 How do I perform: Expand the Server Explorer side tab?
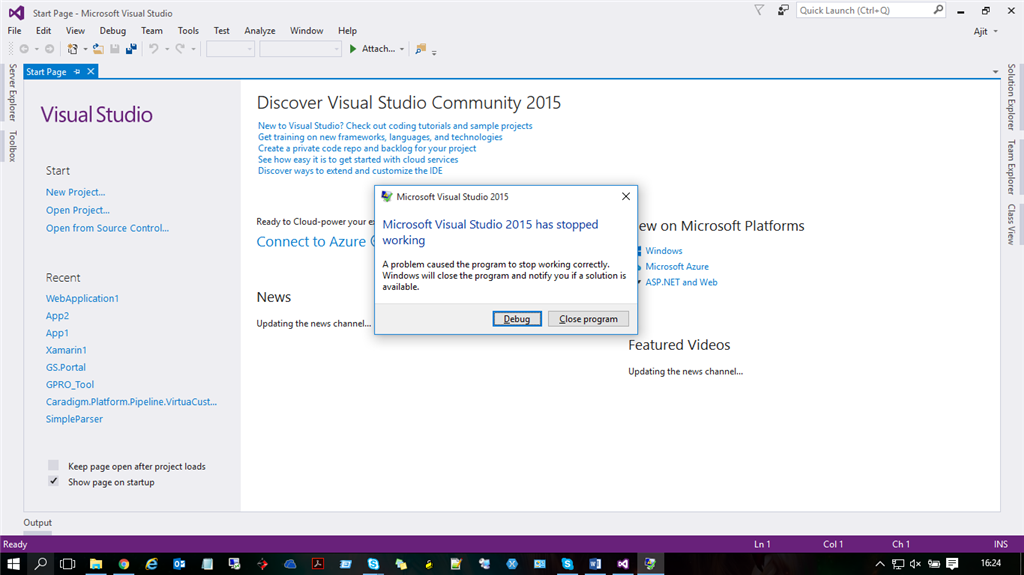[x=12, y=92]
